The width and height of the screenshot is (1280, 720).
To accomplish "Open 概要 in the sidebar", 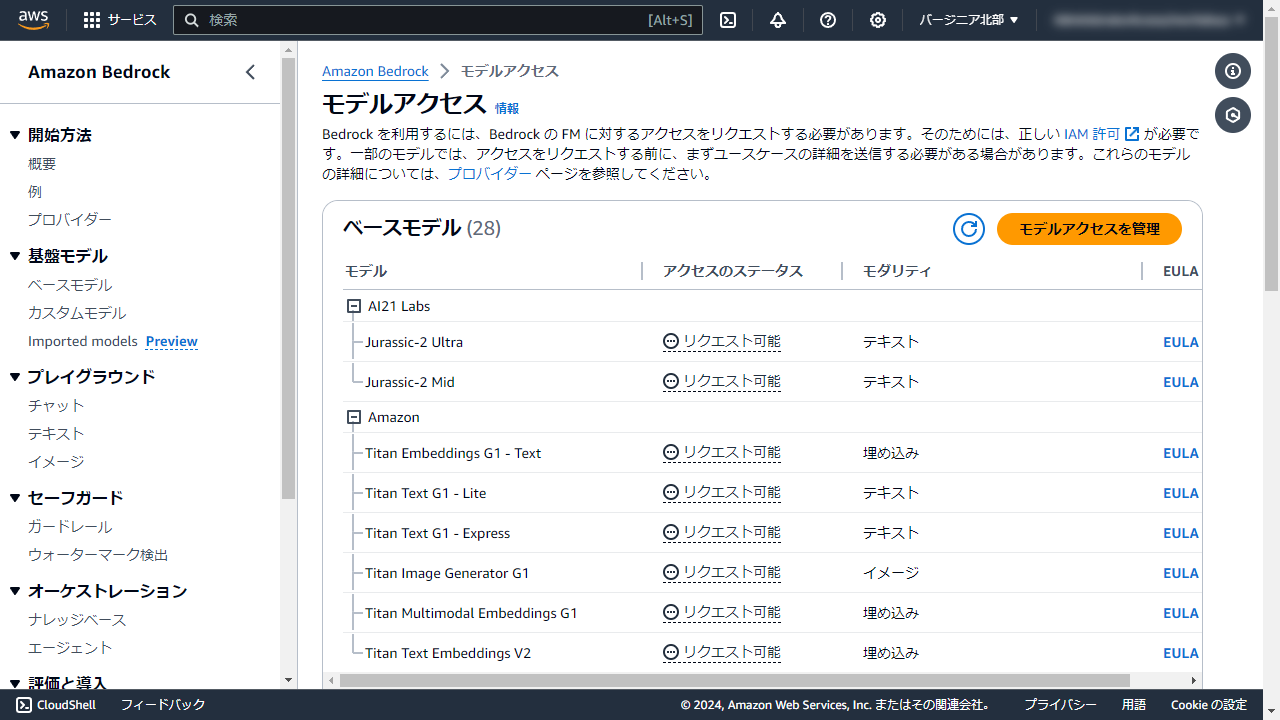I will point(42,164).
